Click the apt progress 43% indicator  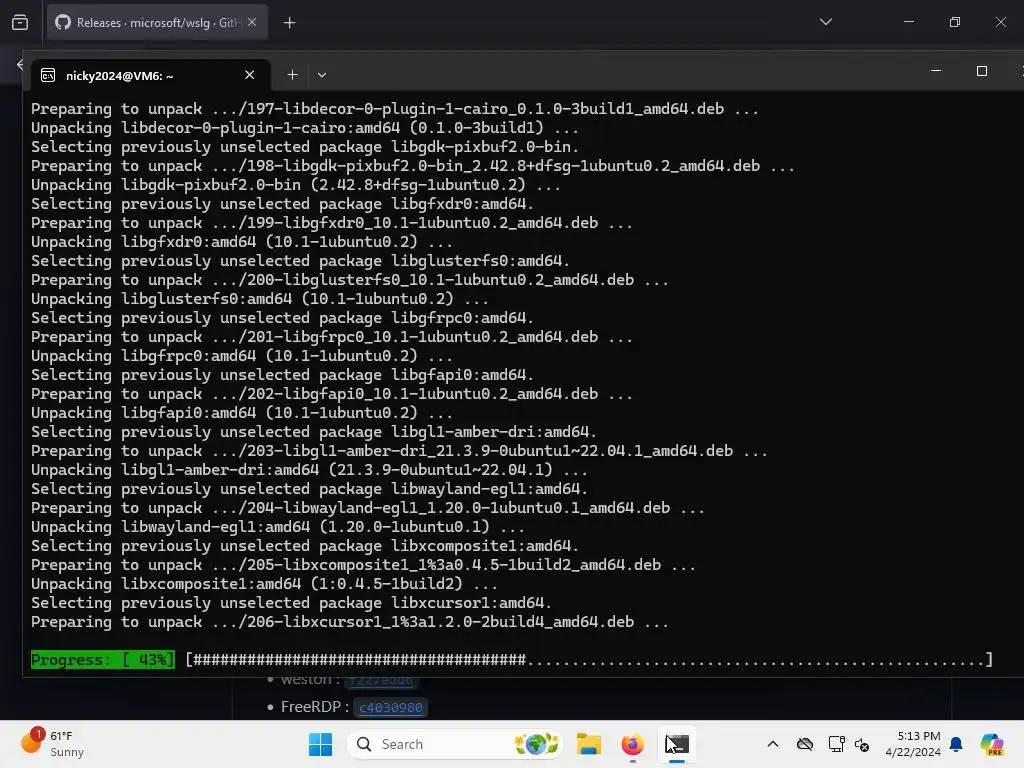click(x=103, y=660)
